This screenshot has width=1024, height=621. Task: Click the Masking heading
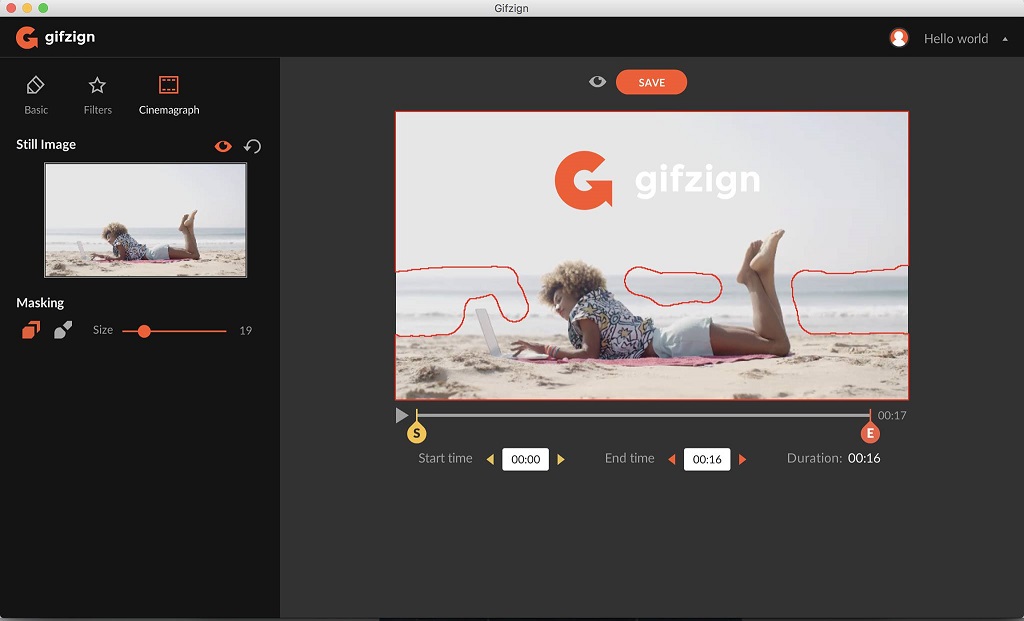tap(40, 302)
